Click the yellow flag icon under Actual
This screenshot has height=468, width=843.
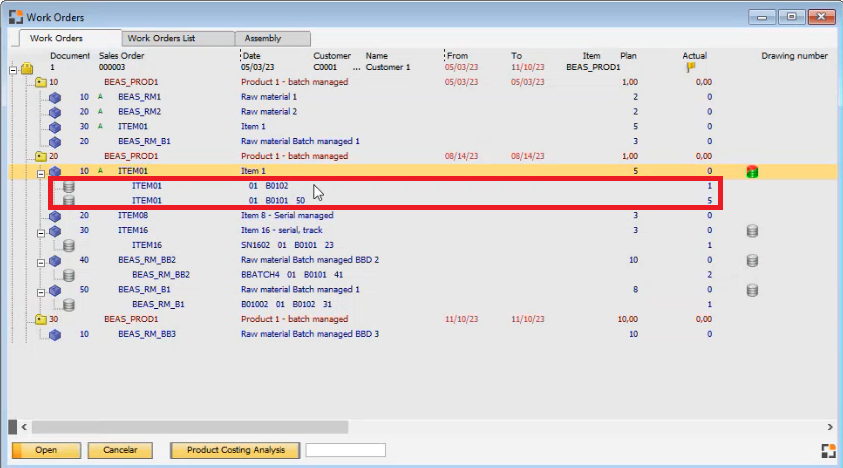click(x=690, y=68)
